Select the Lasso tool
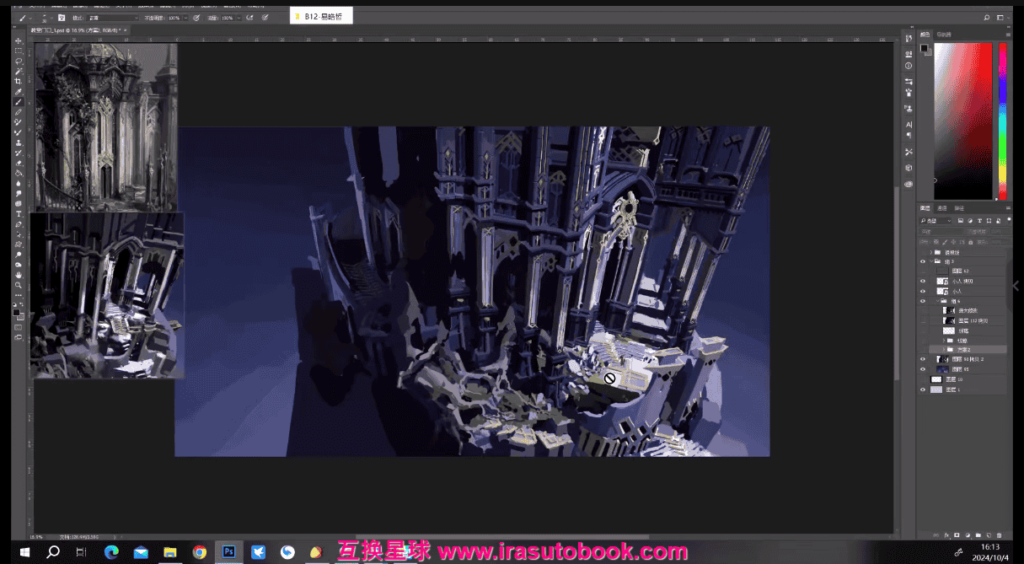Image resolution: width=1024 pixels, height=564 pixels. coord(18,61)
